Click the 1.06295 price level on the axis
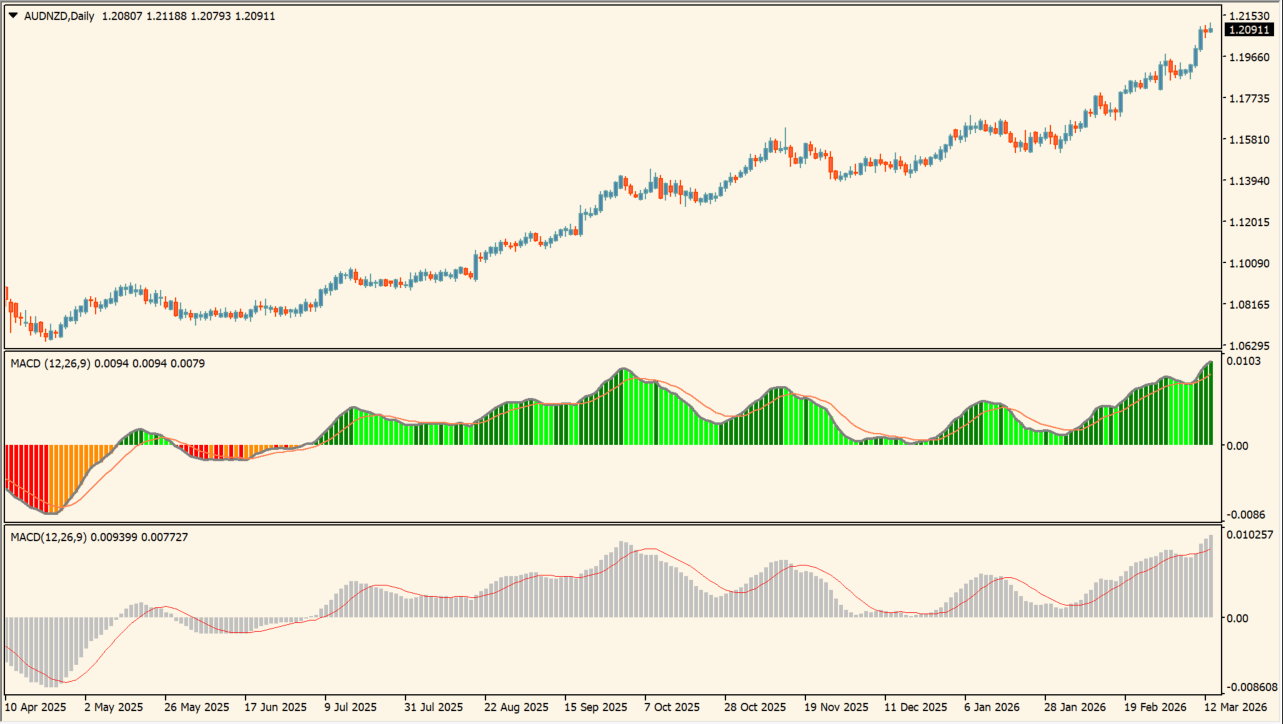 1251,345
